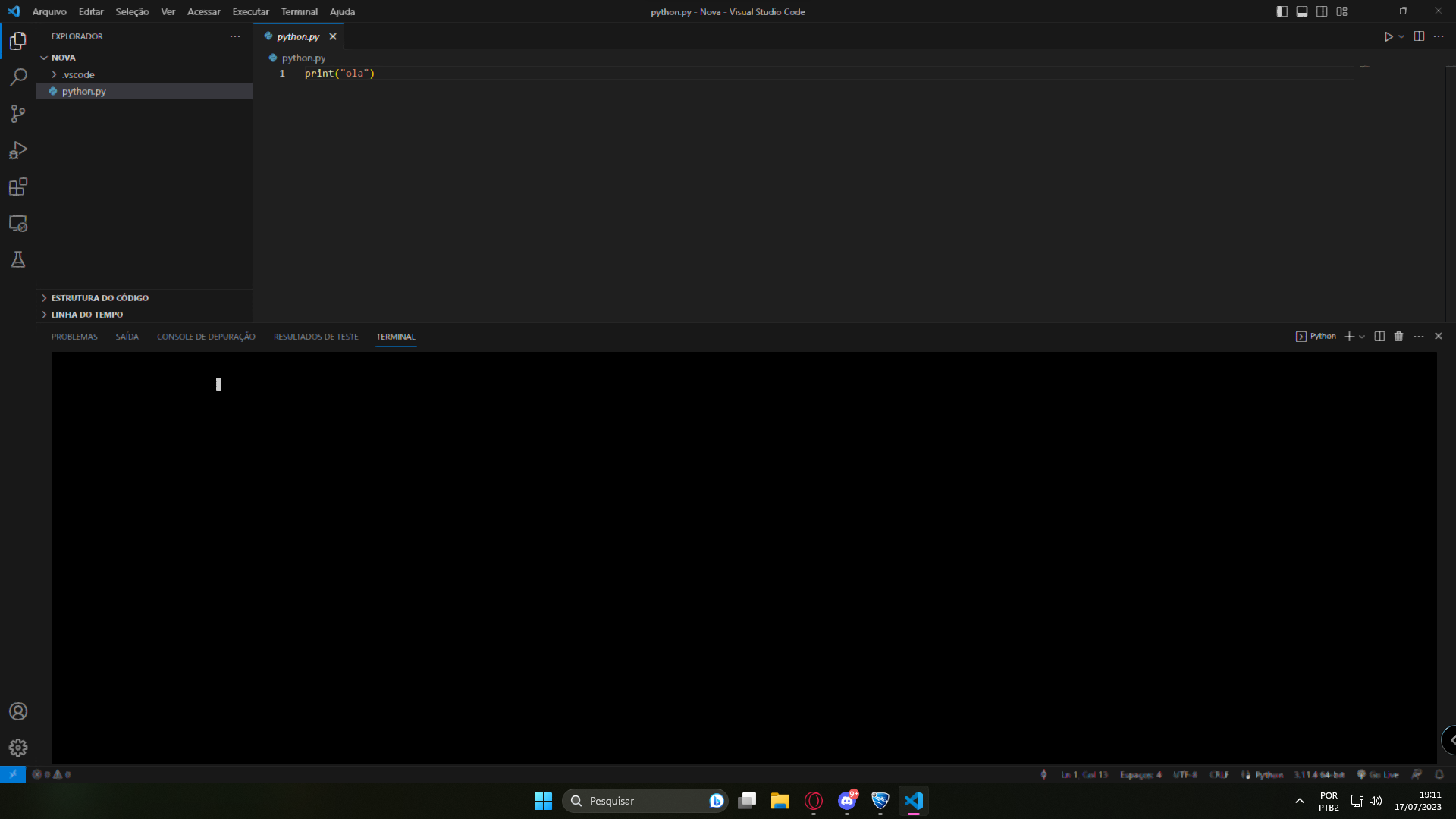Split the terminal
This screenshot has width=1456, height=819.
click(x=1379, y=337)
